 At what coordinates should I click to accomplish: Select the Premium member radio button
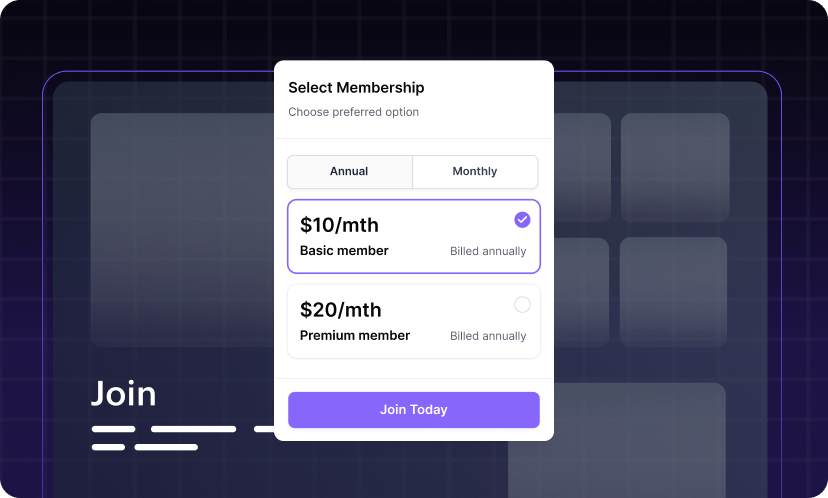[x=522, y=305]
